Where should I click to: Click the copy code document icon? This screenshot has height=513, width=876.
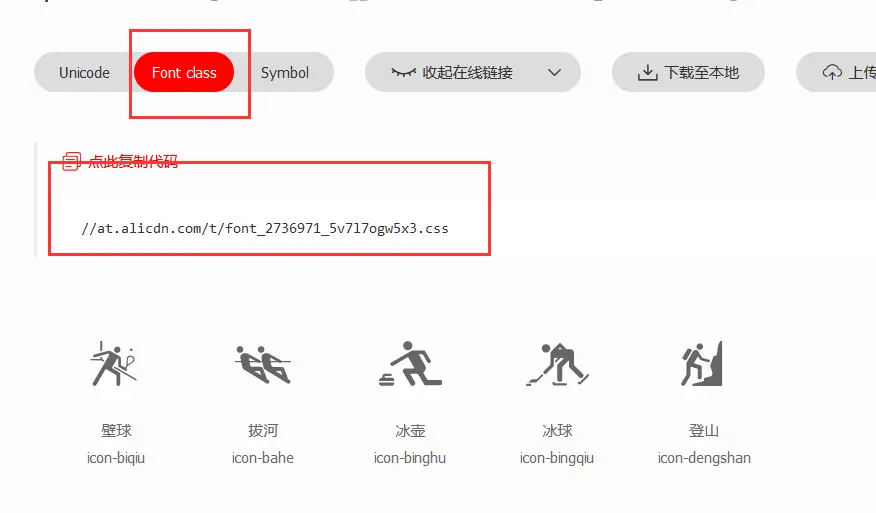click(x=71, y=161)
